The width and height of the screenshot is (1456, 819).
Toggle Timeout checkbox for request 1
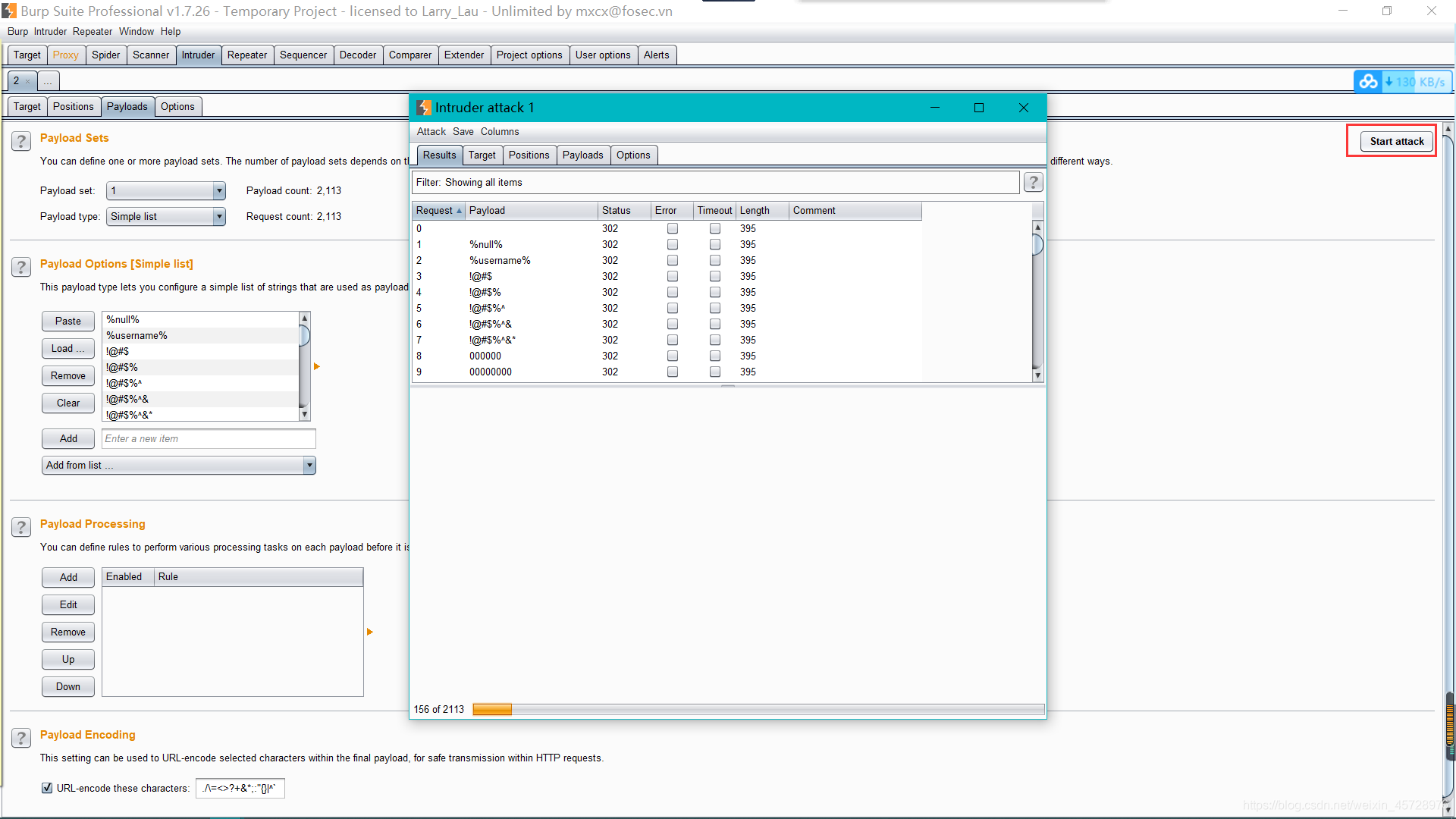coord(714,244)
